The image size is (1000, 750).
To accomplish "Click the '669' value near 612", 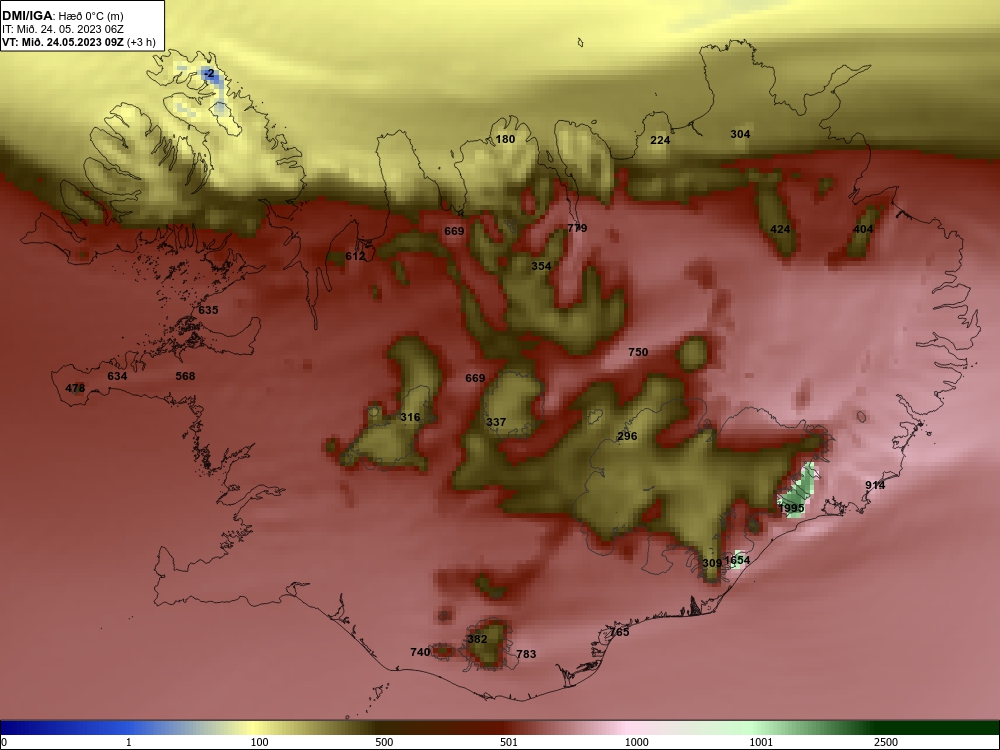I will point(454,231).
